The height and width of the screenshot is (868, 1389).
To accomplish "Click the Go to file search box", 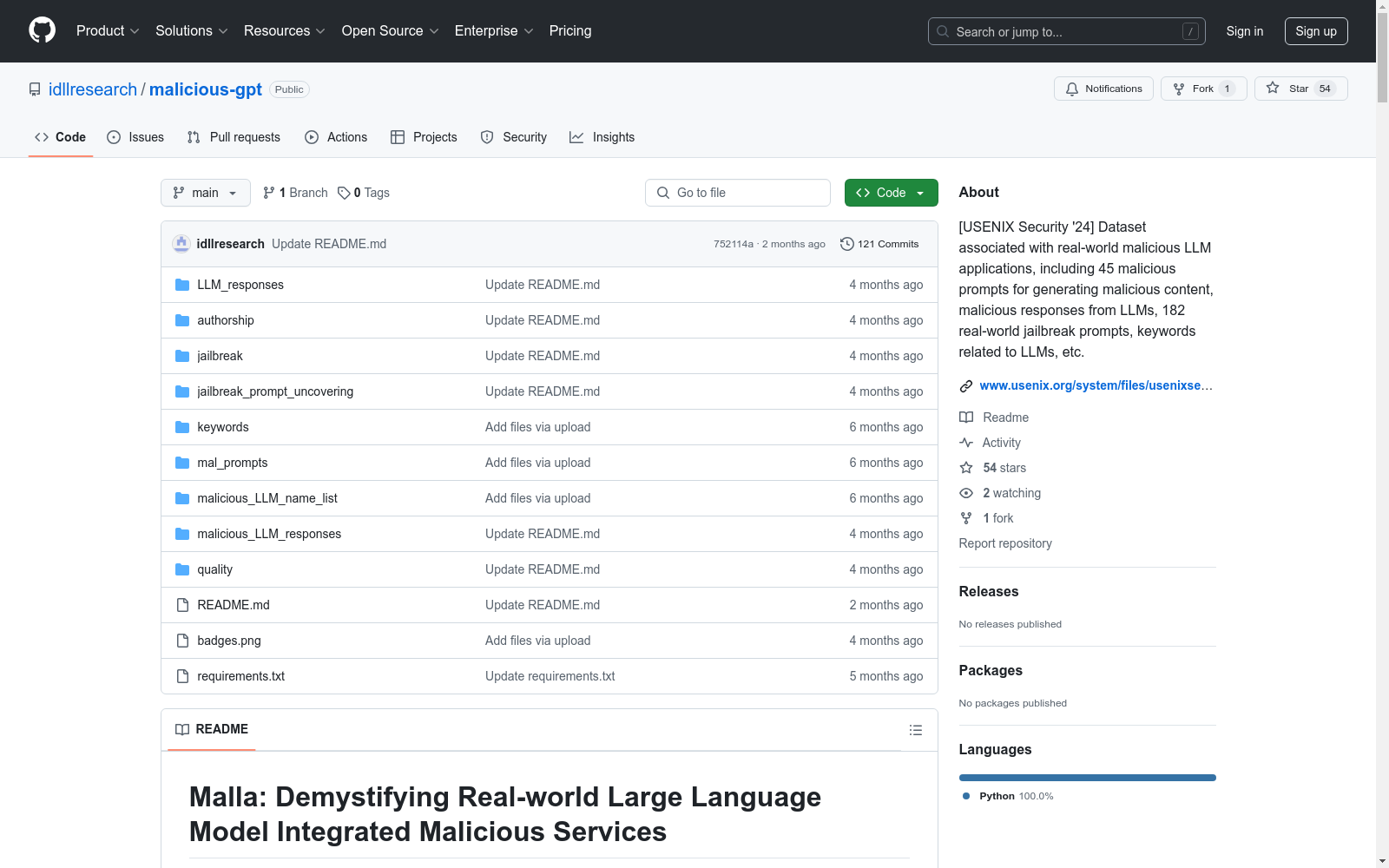I will (x=738, y=193).
